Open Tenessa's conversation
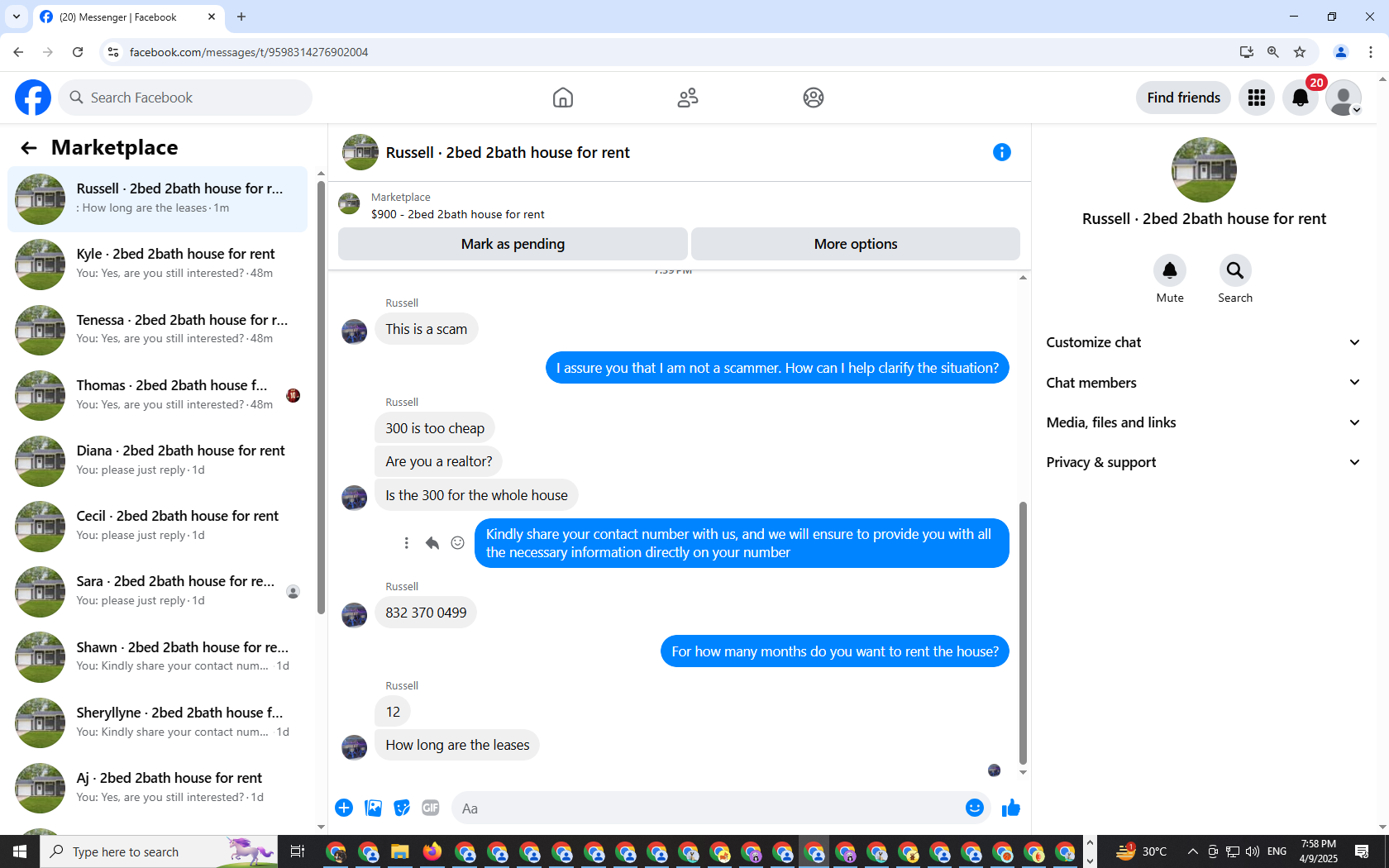Screen dimensions: 1389x868 157,330
